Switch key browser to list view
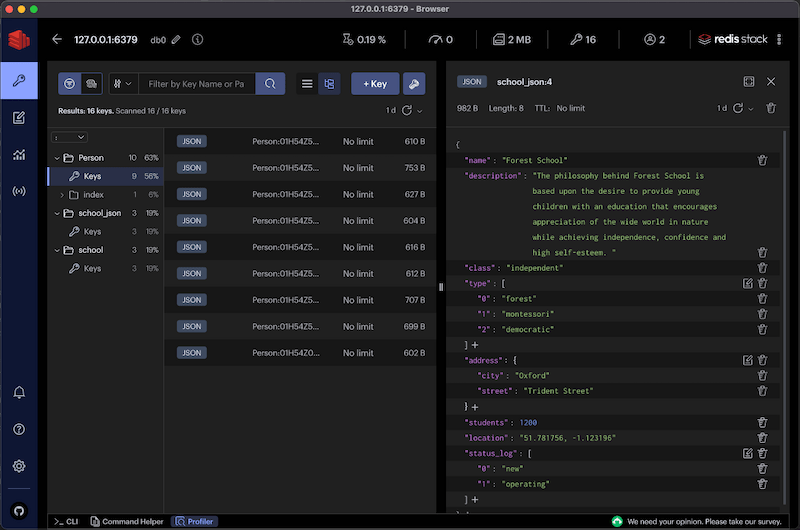The height and width of the screenshot is (530, 800). click(x=308, y=84)
